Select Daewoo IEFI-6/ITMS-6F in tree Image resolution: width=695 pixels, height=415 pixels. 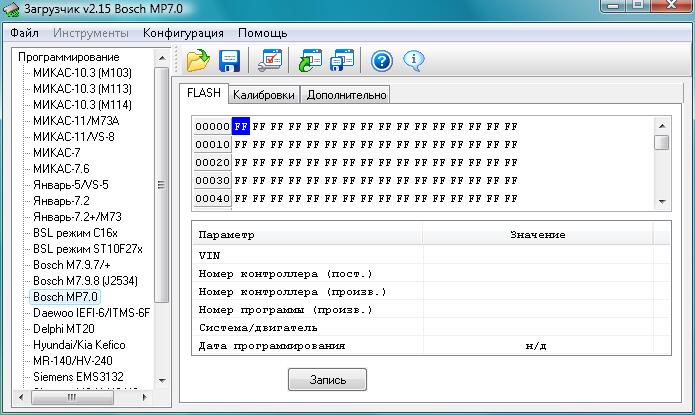coord(91,313)
